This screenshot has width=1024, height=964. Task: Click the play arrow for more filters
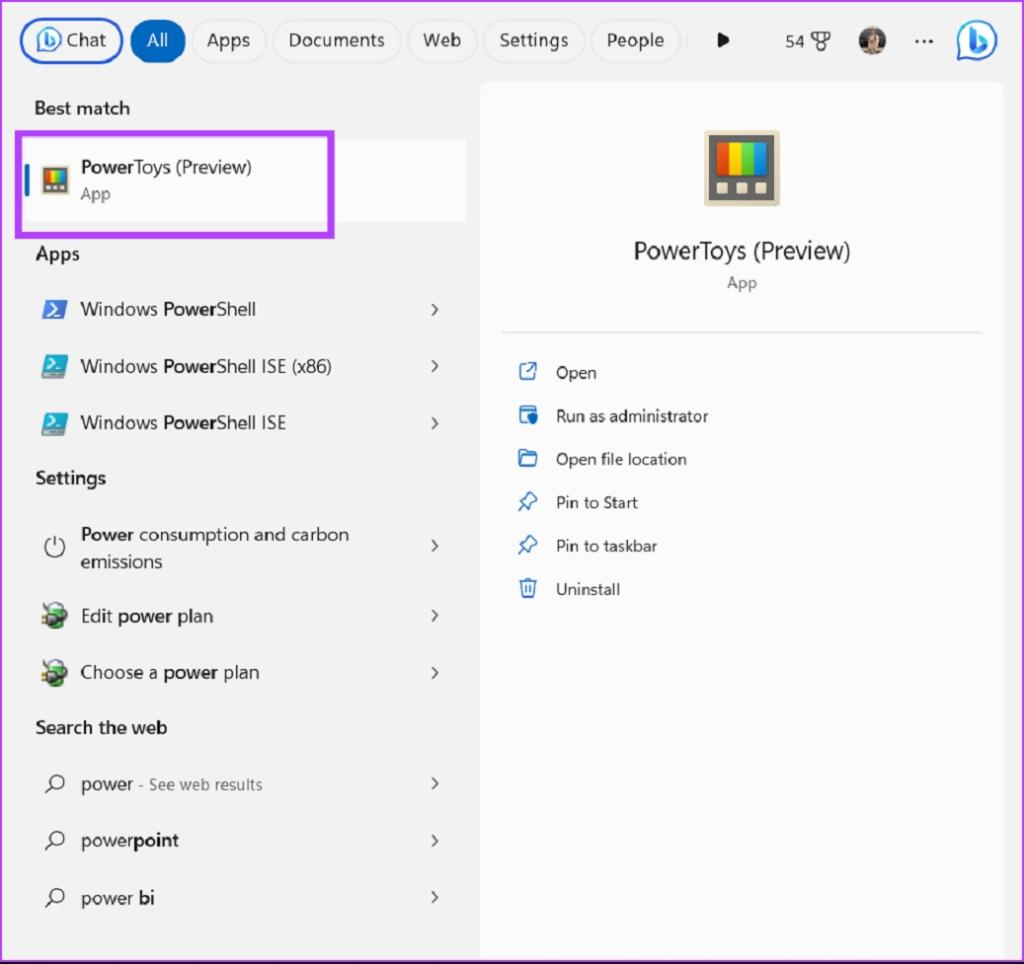click(x=722, y=40)
